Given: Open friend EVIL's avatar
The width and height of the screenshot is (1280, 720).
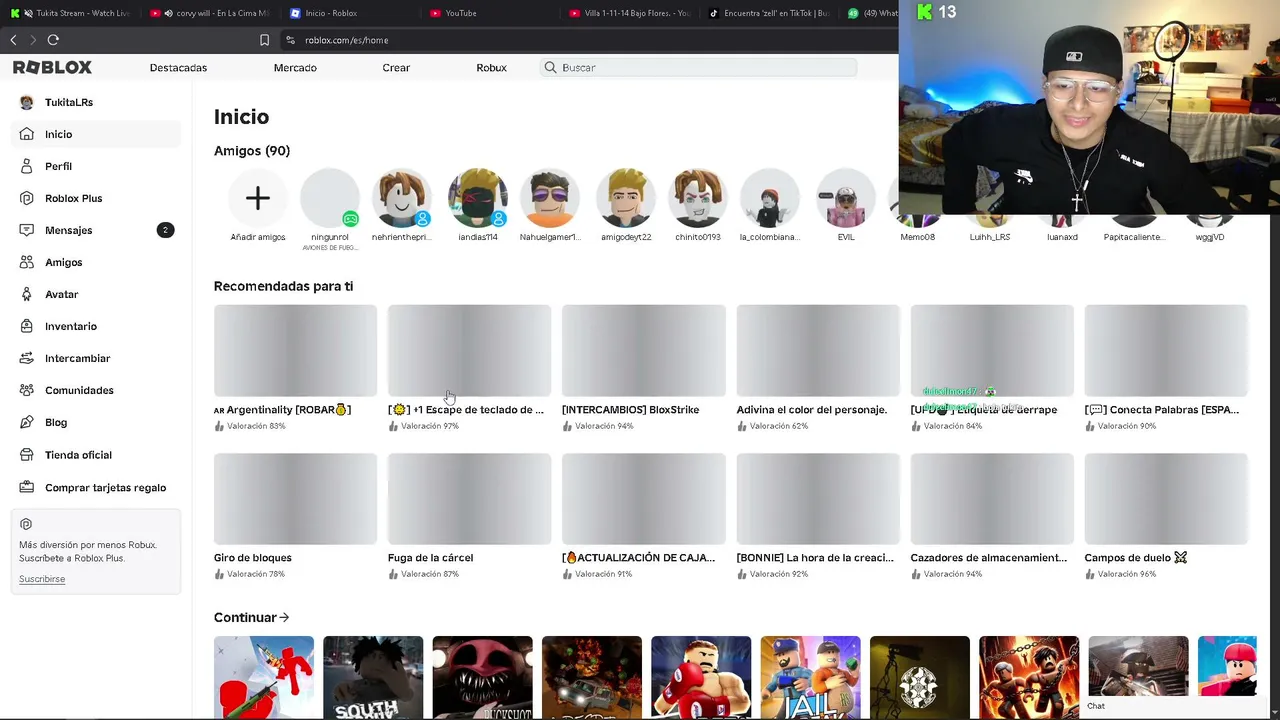Looking at the screenshot, I should click(846, 198).
